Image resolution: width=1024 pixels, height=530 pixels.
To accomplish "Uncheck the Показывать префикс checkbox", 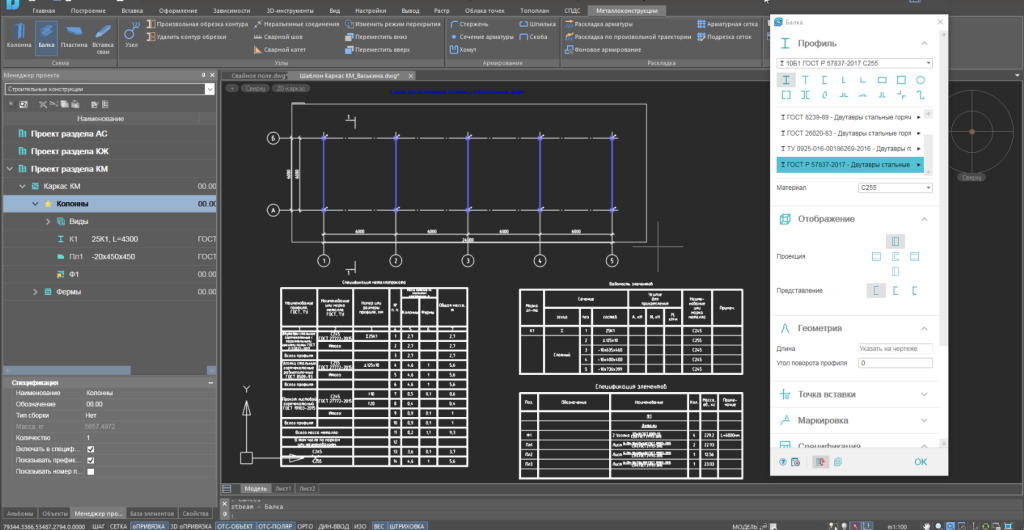I will tap(91, 460).
